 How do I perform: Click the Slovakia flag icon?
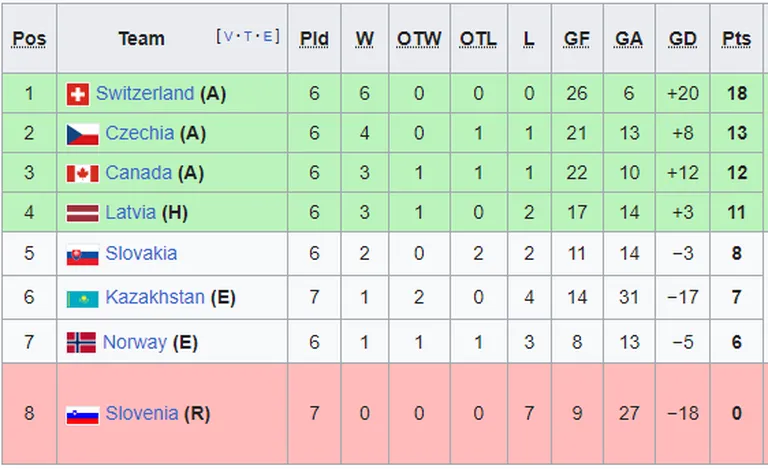tap(82, 255)
